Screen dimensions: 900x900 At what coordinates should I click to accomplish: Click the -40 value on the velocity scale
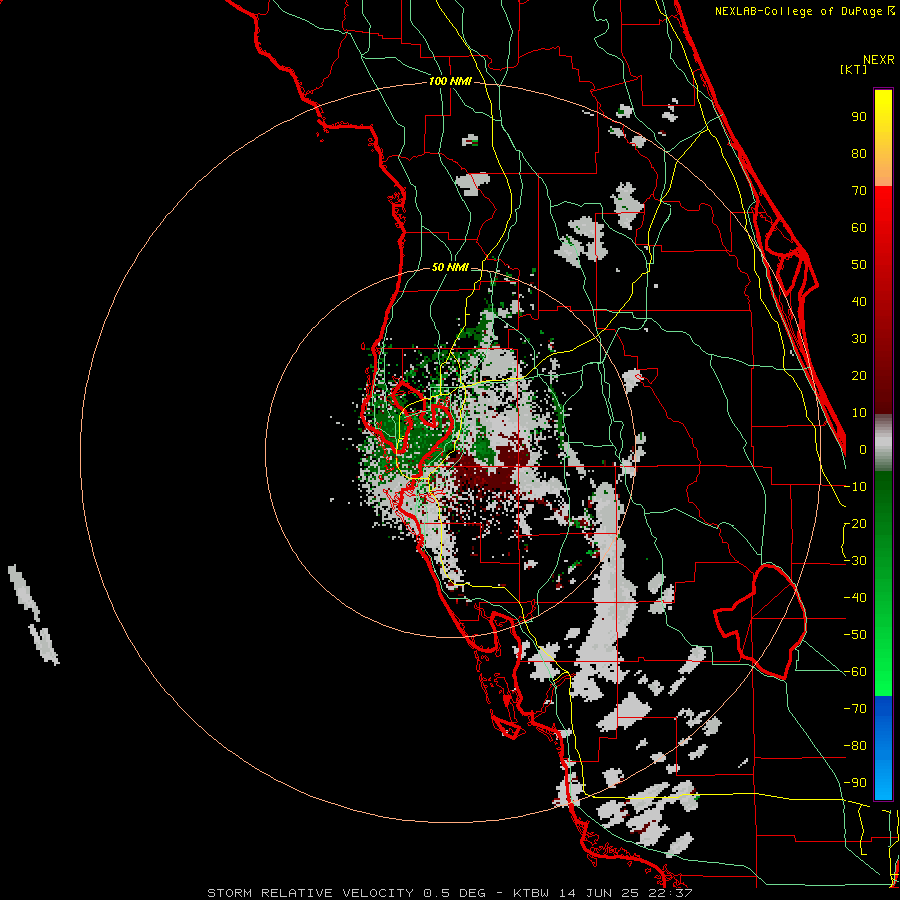[855, 598]
